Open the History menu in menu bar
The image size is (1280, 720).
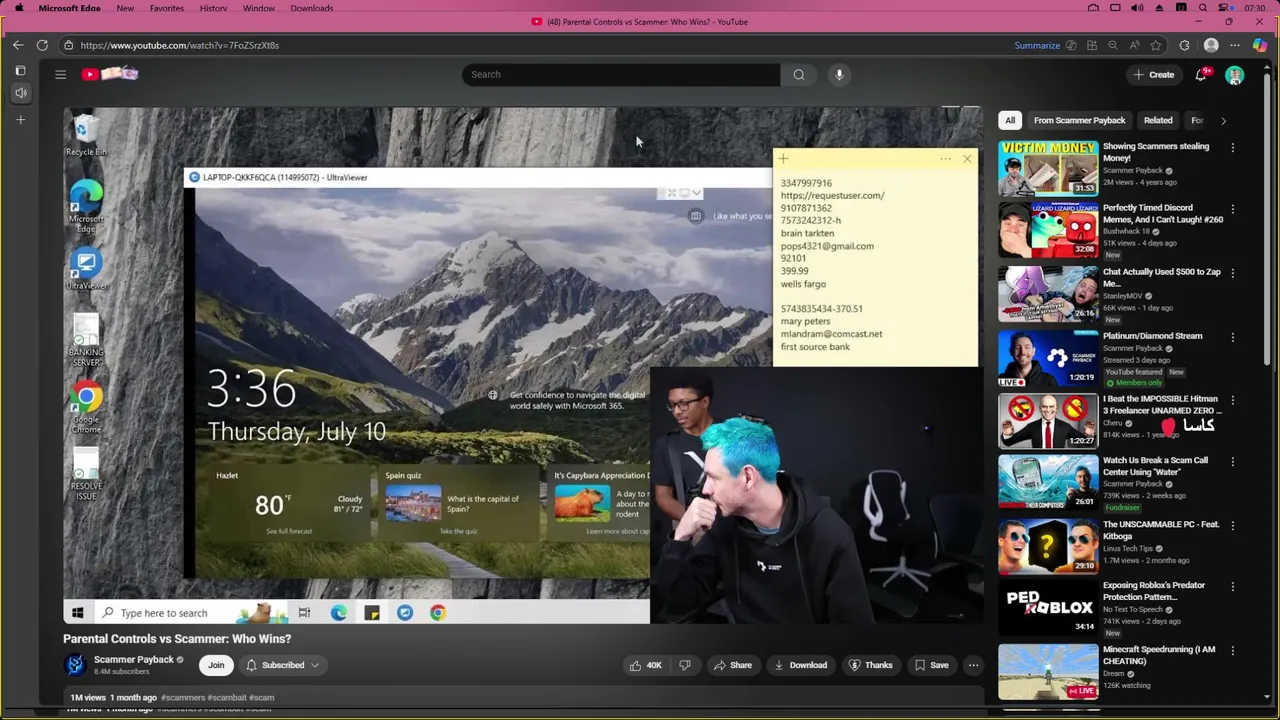coord(213,8)
